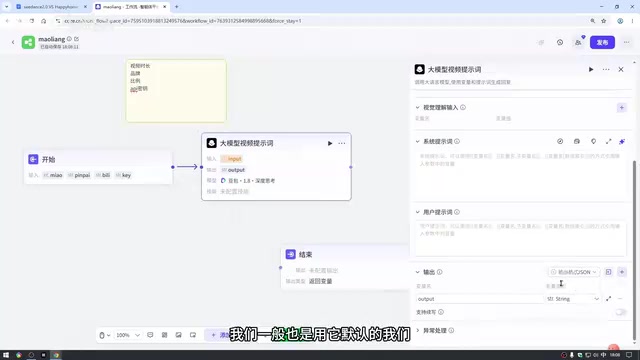
Task: Close the 大模型视频提示词 settings panel
Action: 621,69
